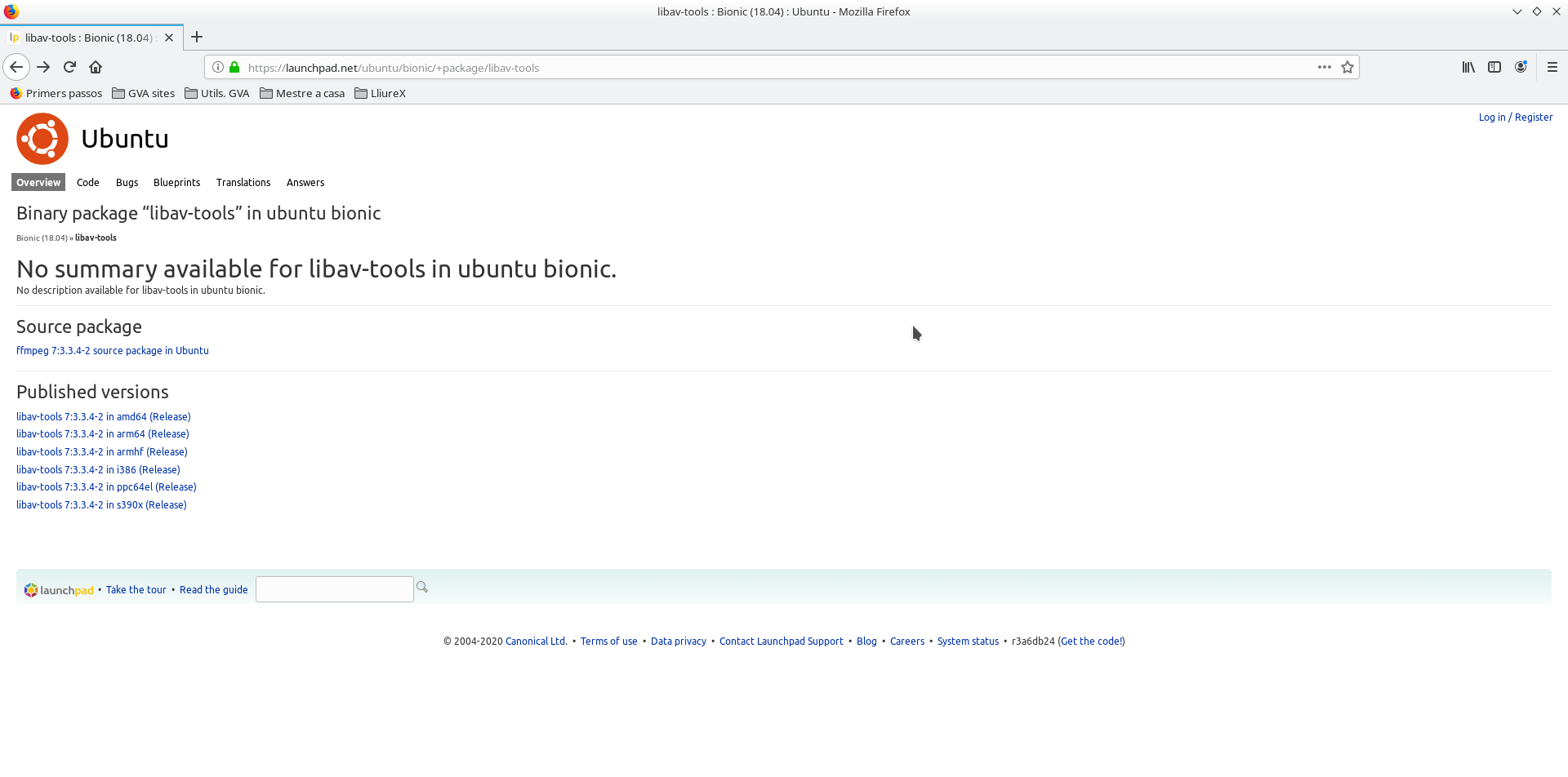
Task: Switch to the Blueprints tab
Action: [176, 182]
